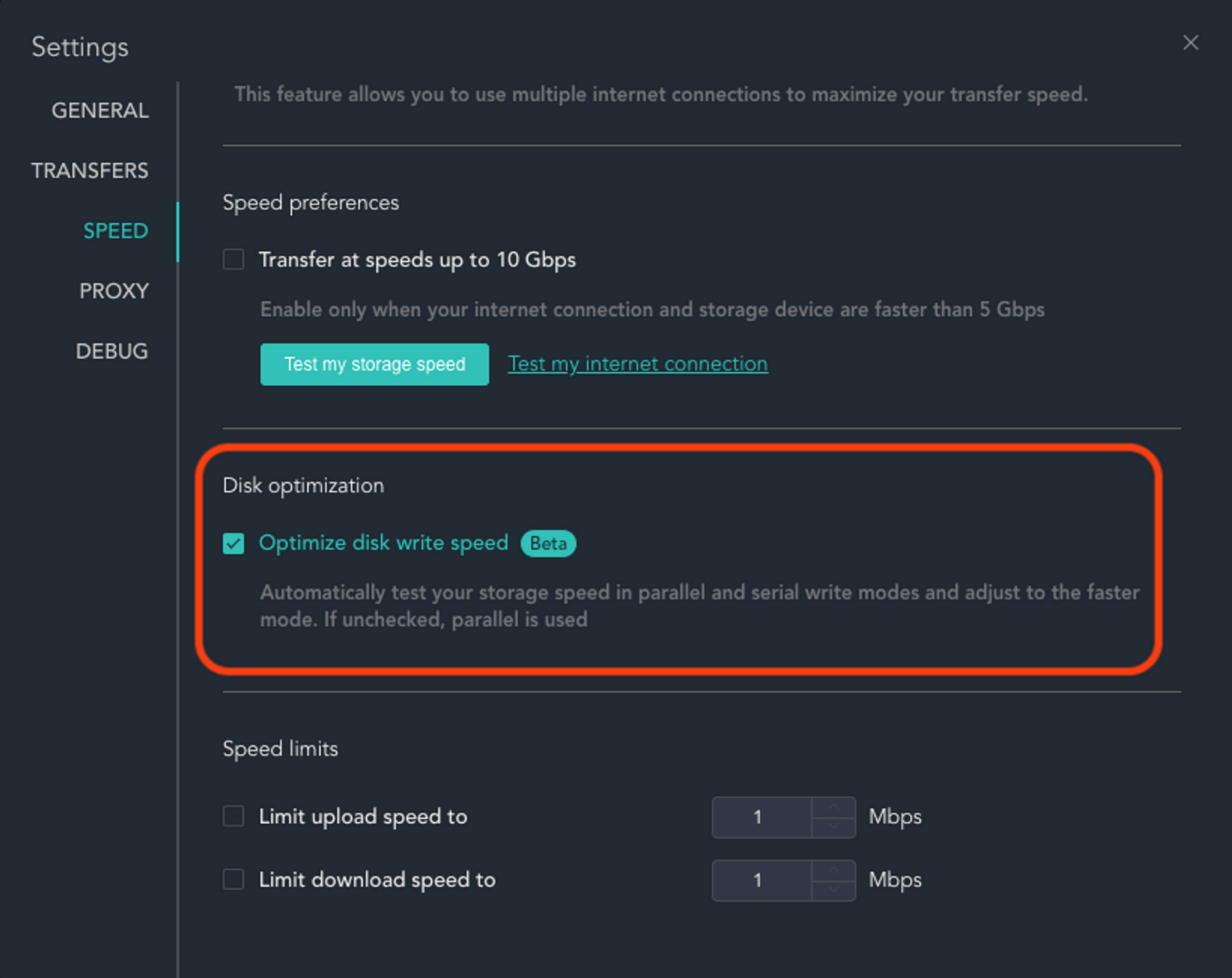Open the TRANSFERS settings section

point(89,170)
